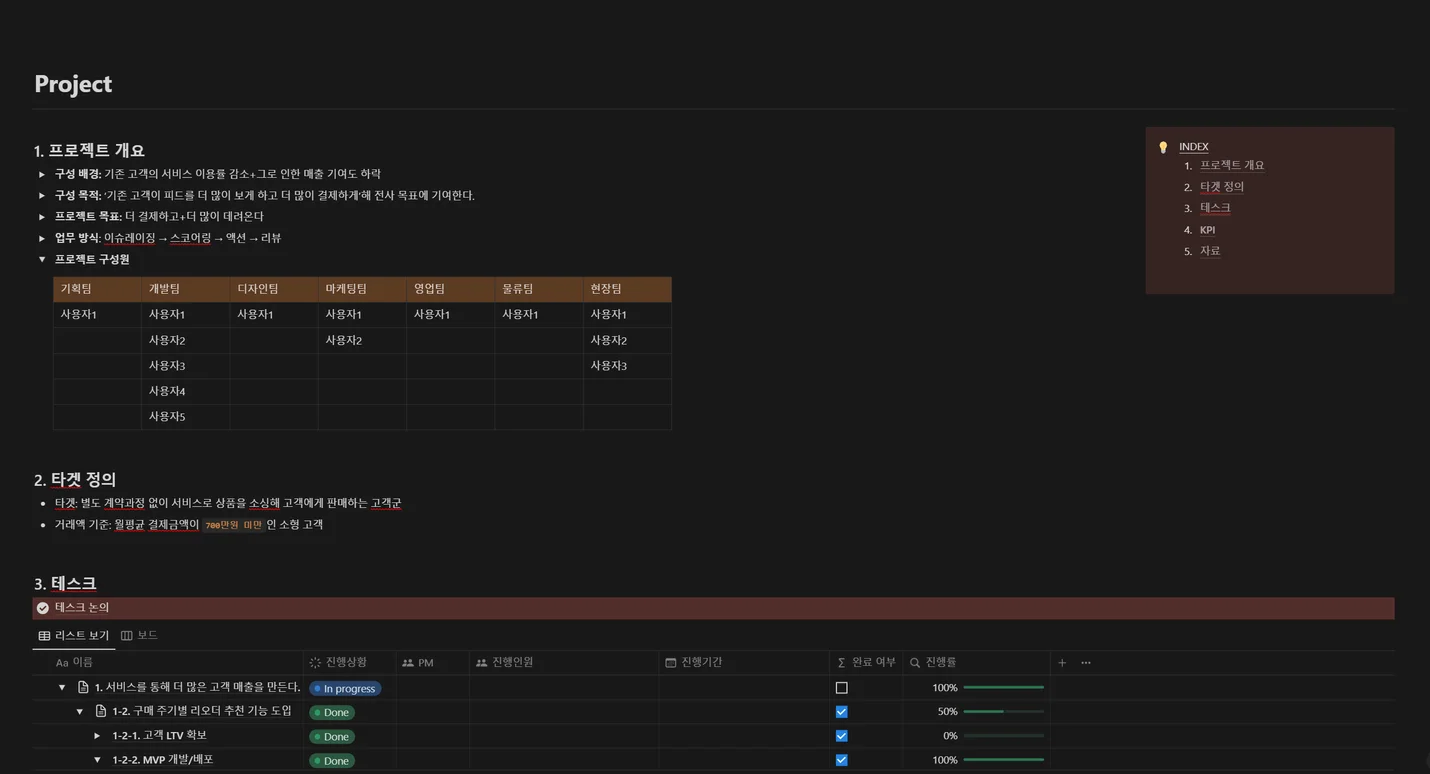Click the 2. 타겟 정의 heading
Image resolution: width=1430 pixels, height=774 pixels.
75,480
